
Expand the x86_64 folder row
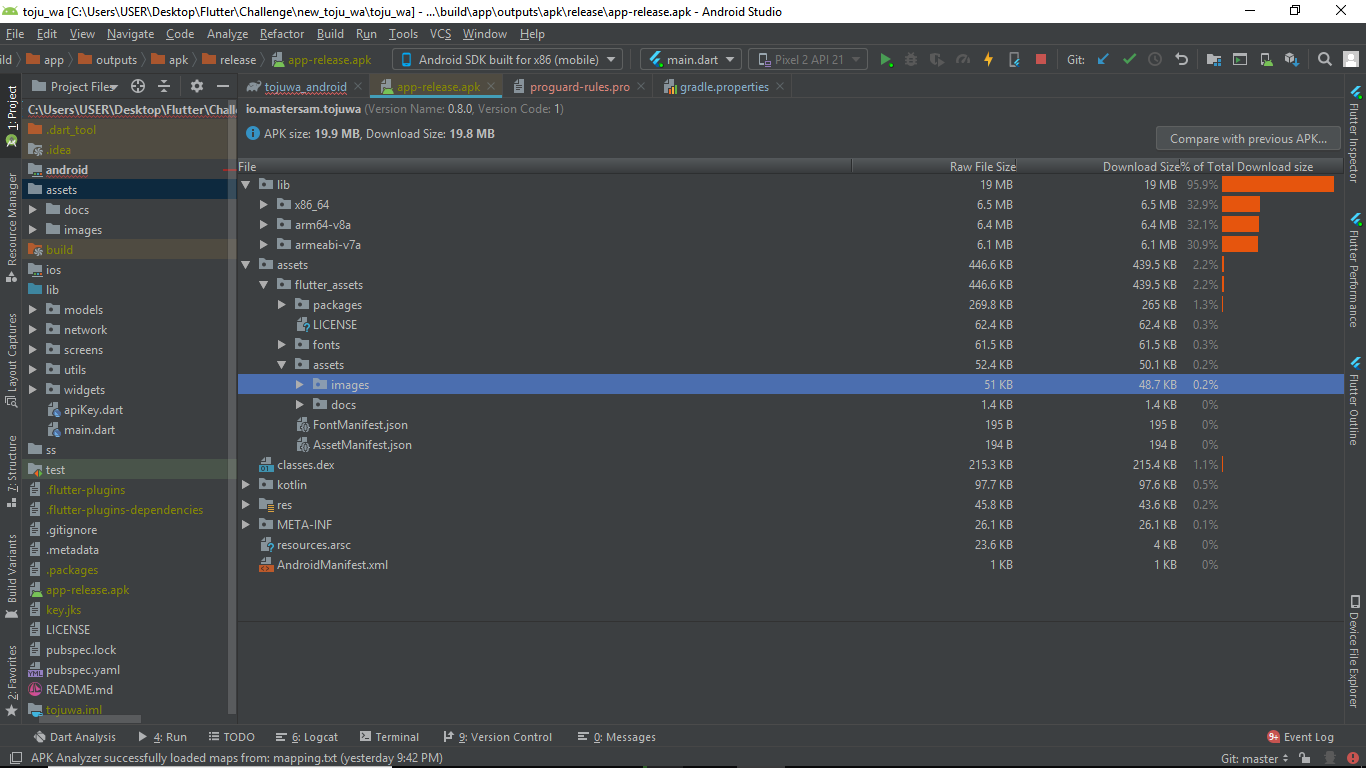click(x=264, y=205)
